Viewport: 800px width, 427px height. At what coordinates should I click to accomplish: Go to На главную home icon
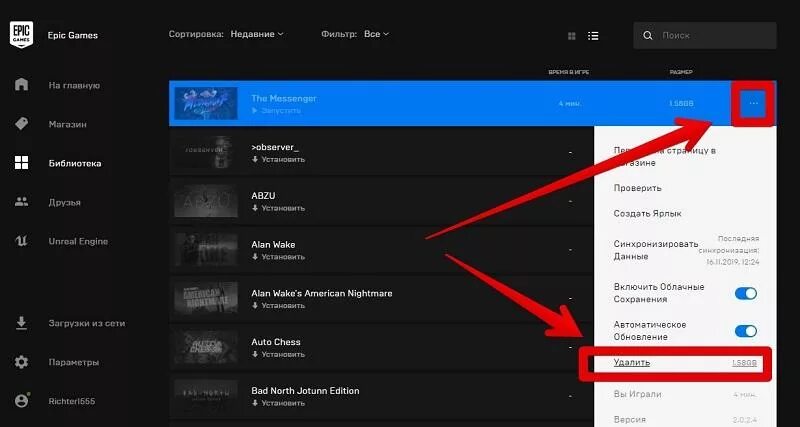coord(21,84)
